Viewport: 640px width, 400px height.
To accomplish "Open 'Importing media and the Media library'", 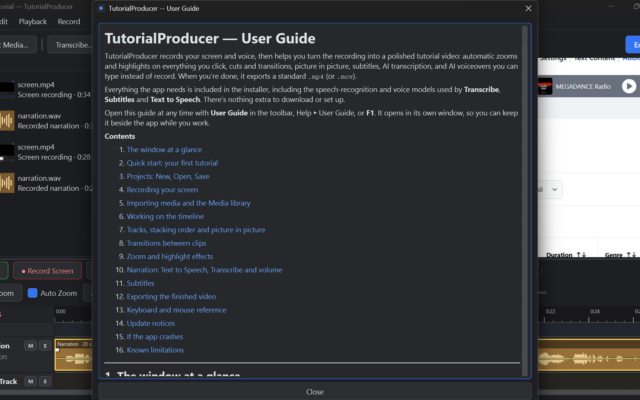I will [x=188, y=203].
